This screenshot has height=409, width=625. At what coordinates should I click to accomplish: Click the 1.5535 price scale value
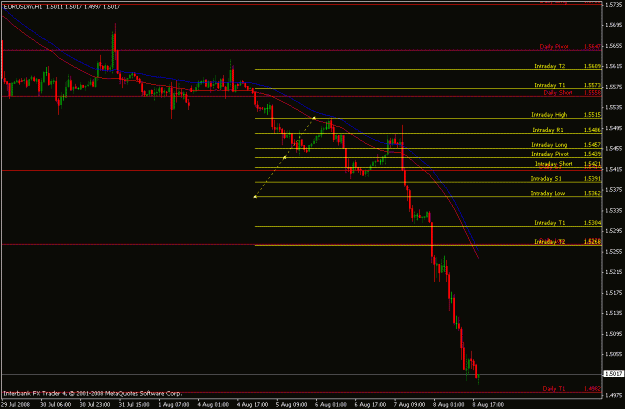click(x=613, y=107)
